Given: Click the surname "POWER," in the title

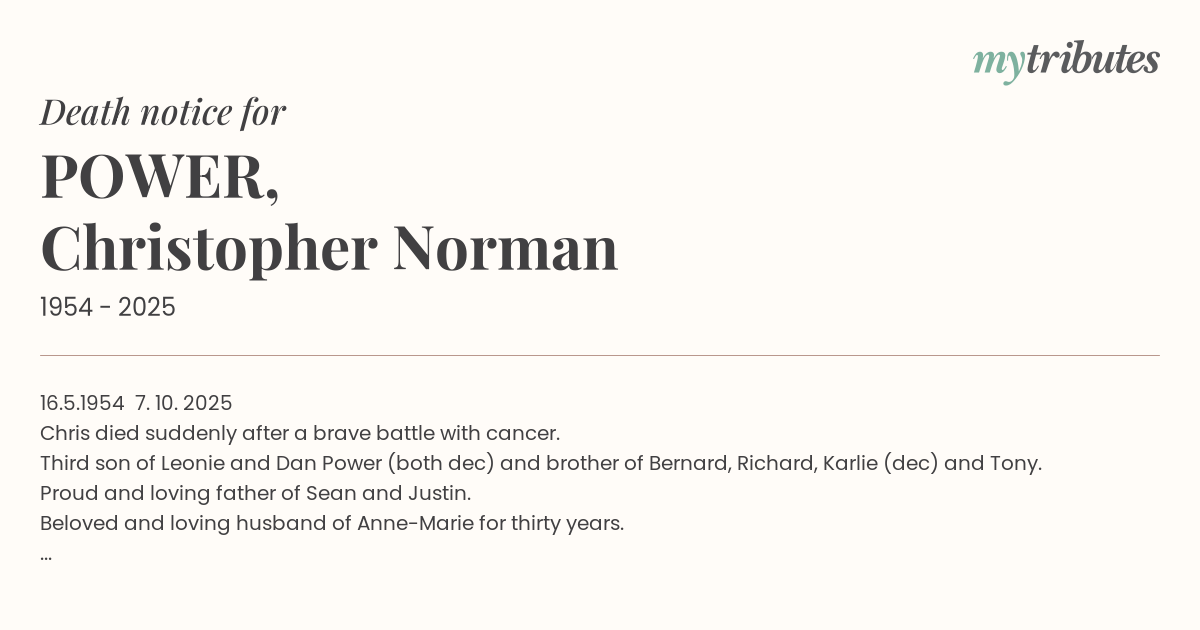Looking at the screenshot, I should [160, 176].
